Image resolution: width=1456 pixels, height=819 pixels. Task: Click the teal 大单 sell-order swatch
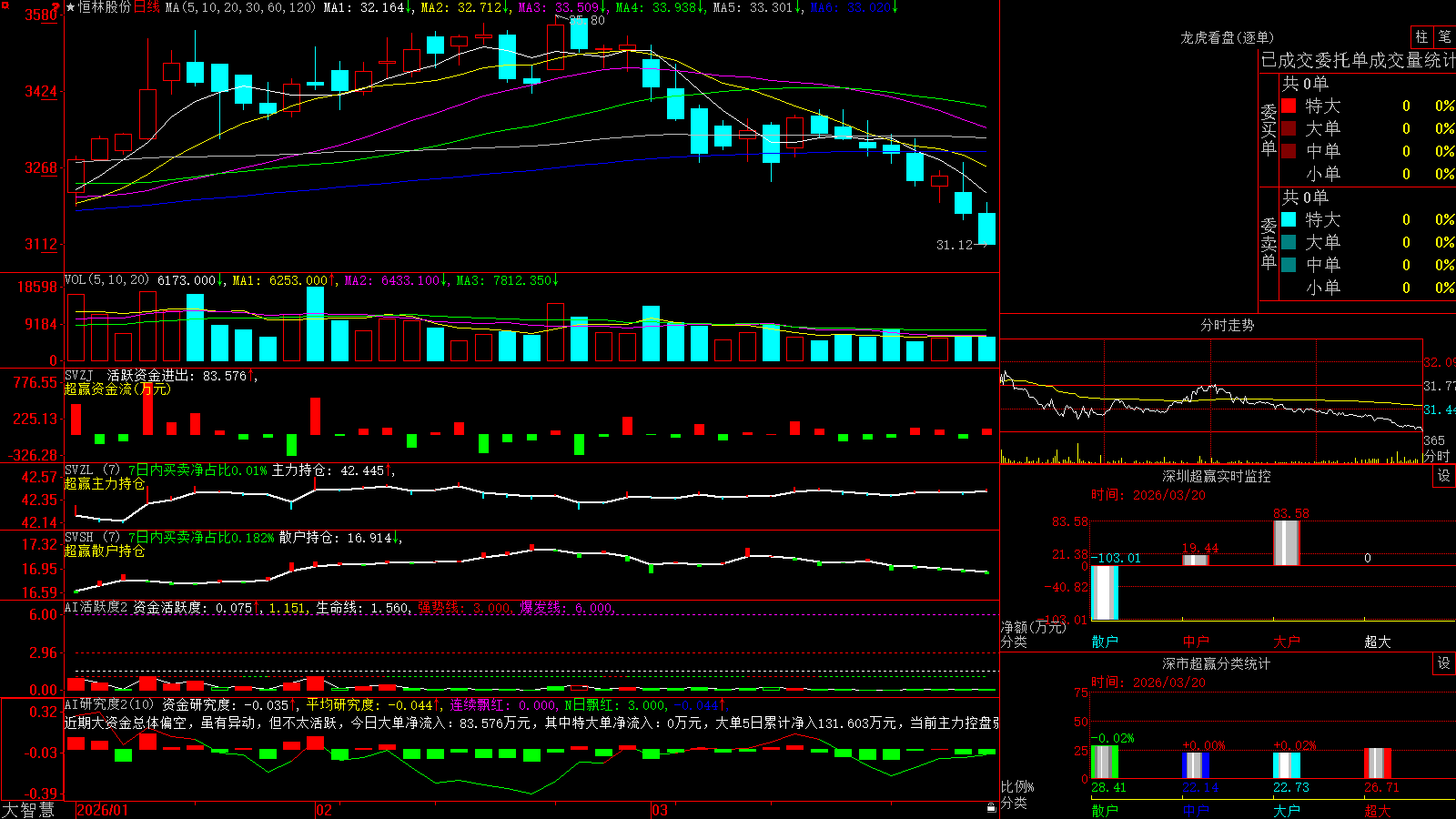point(1289,242)
